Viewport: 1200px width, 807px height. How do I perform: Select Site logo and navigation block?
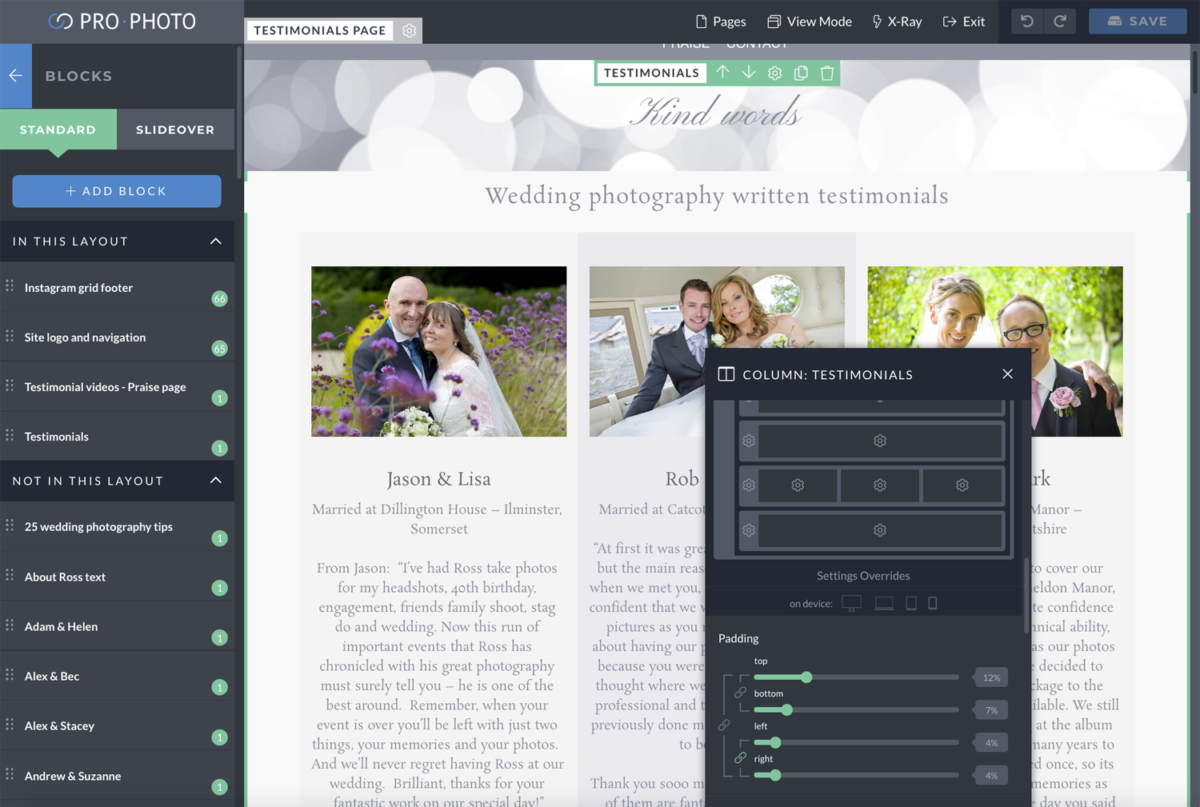click(x=117, y=338)
